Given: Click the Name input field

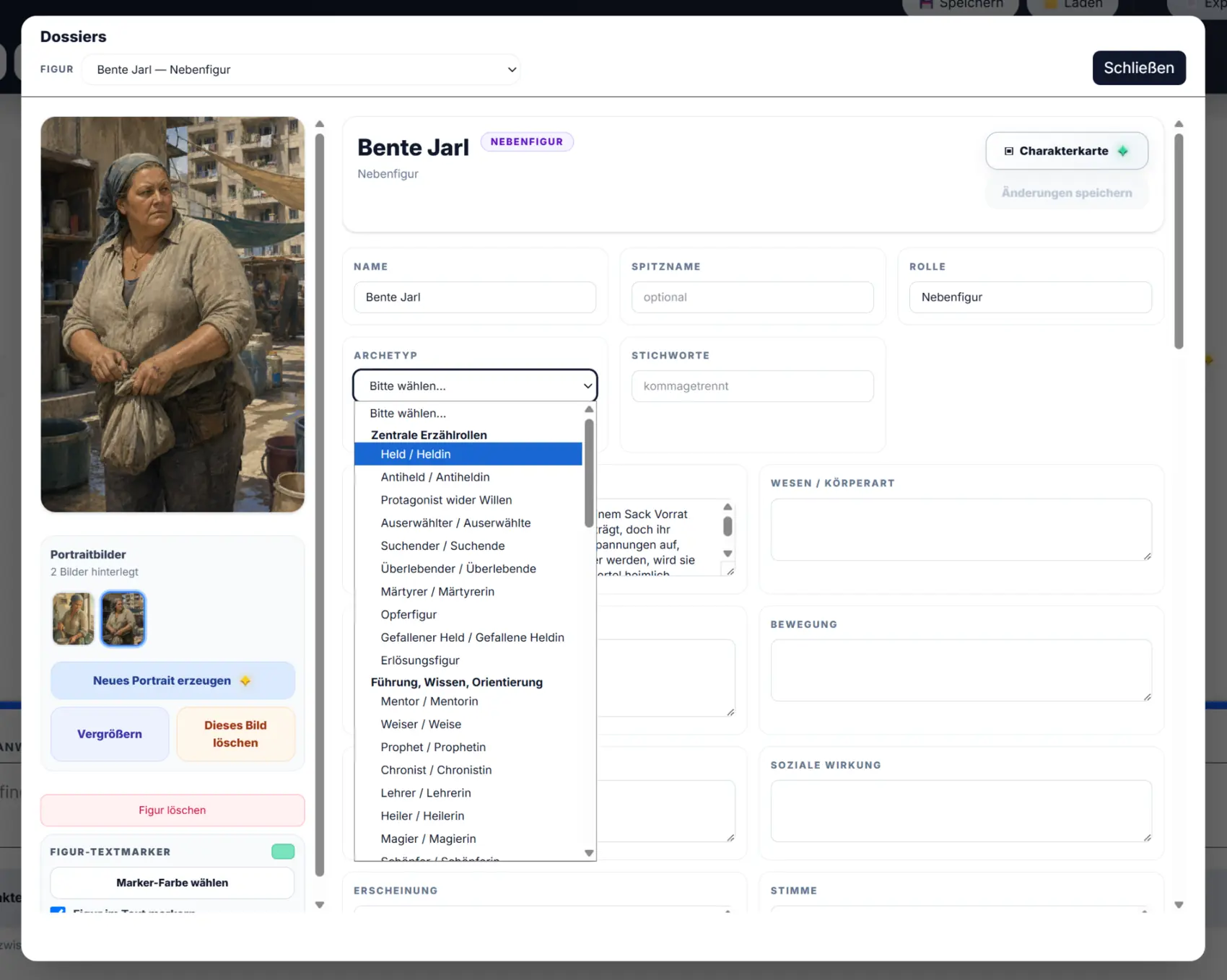Looking at the screenshot, I should [x=475, y=297].
